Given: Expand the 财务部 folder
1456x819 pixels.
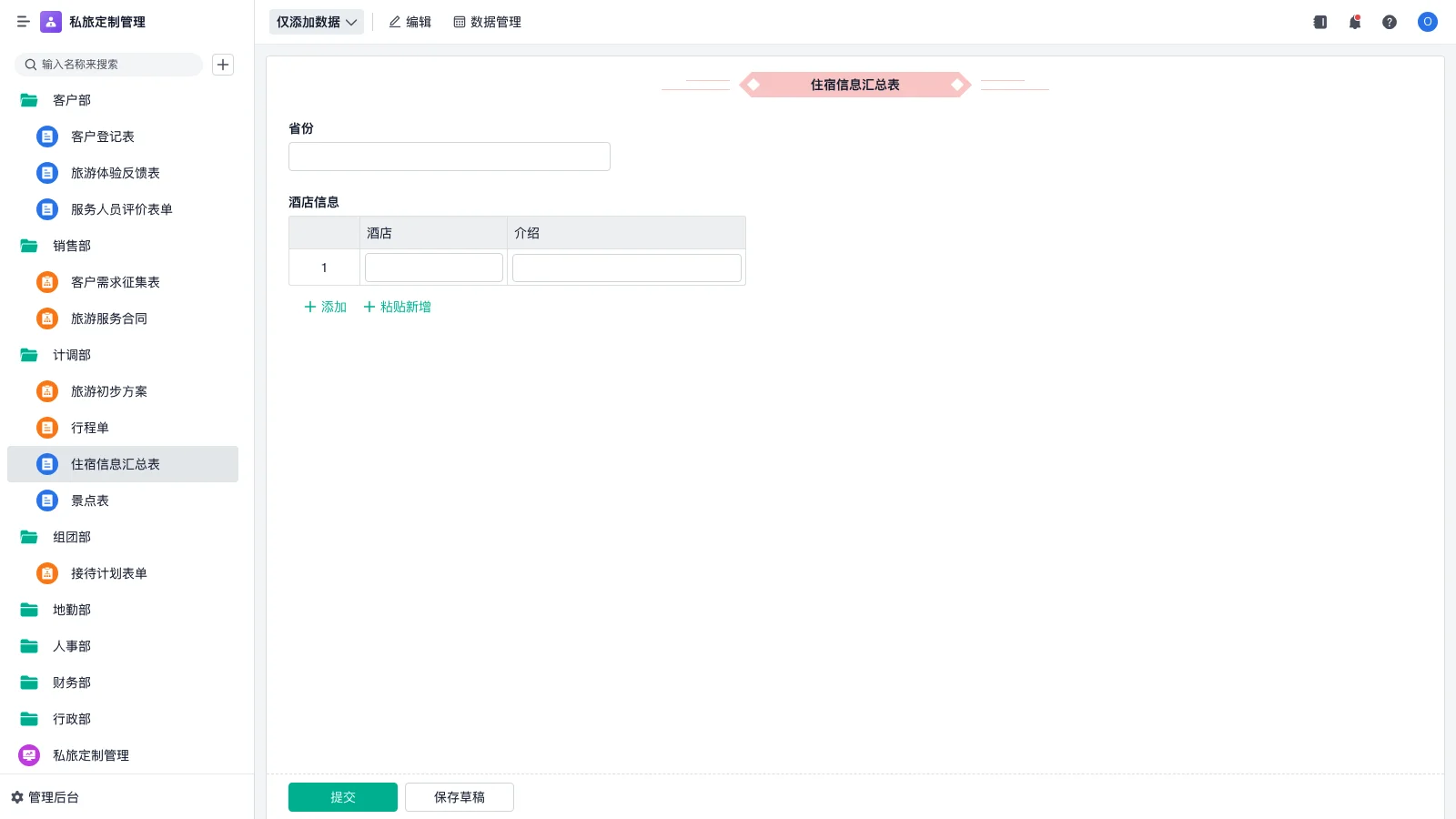Looking at the screenshot, I should click(x=29, y=682).
